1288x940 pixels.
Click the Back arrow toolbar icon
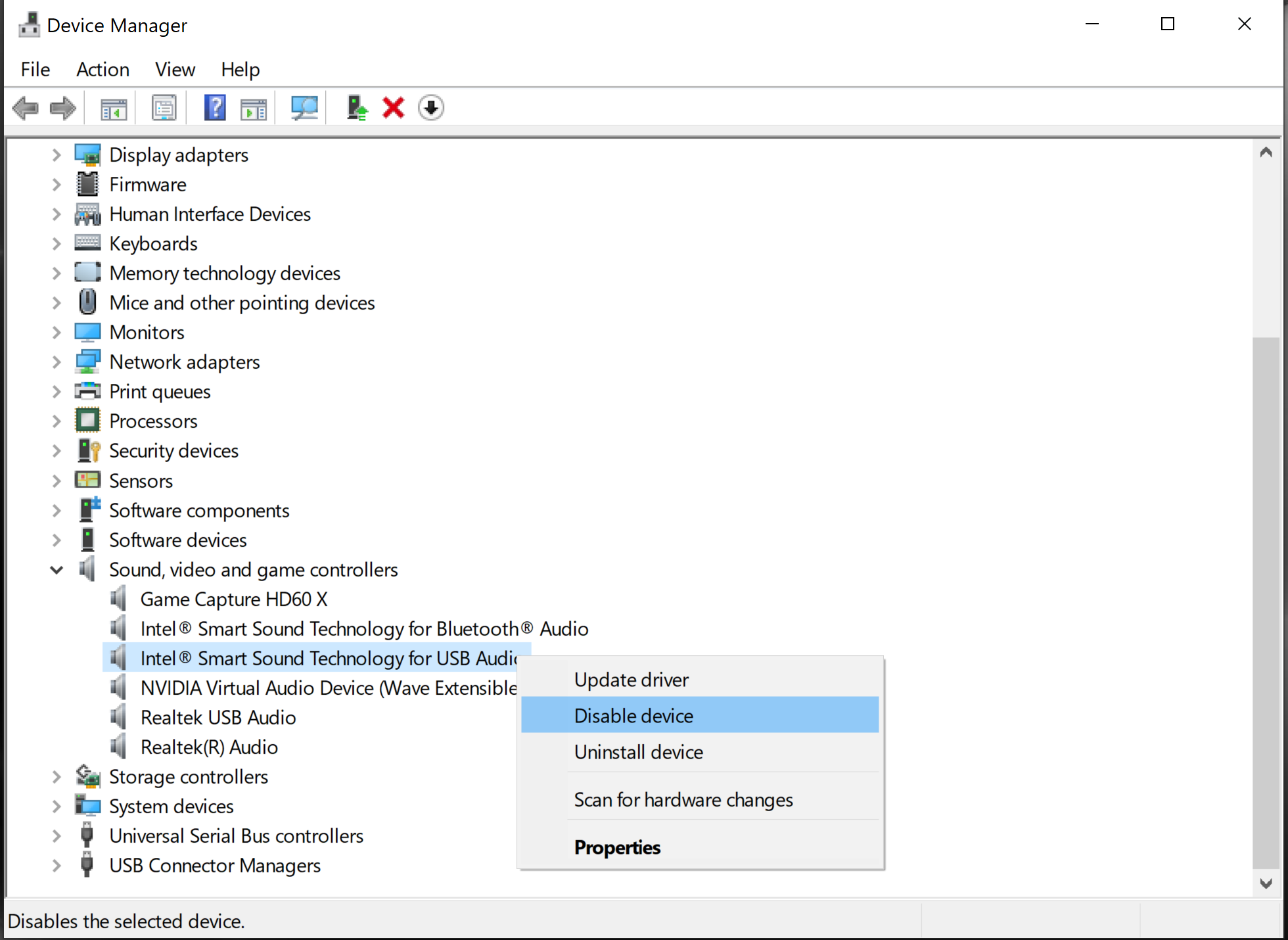(x=26, y=108)
